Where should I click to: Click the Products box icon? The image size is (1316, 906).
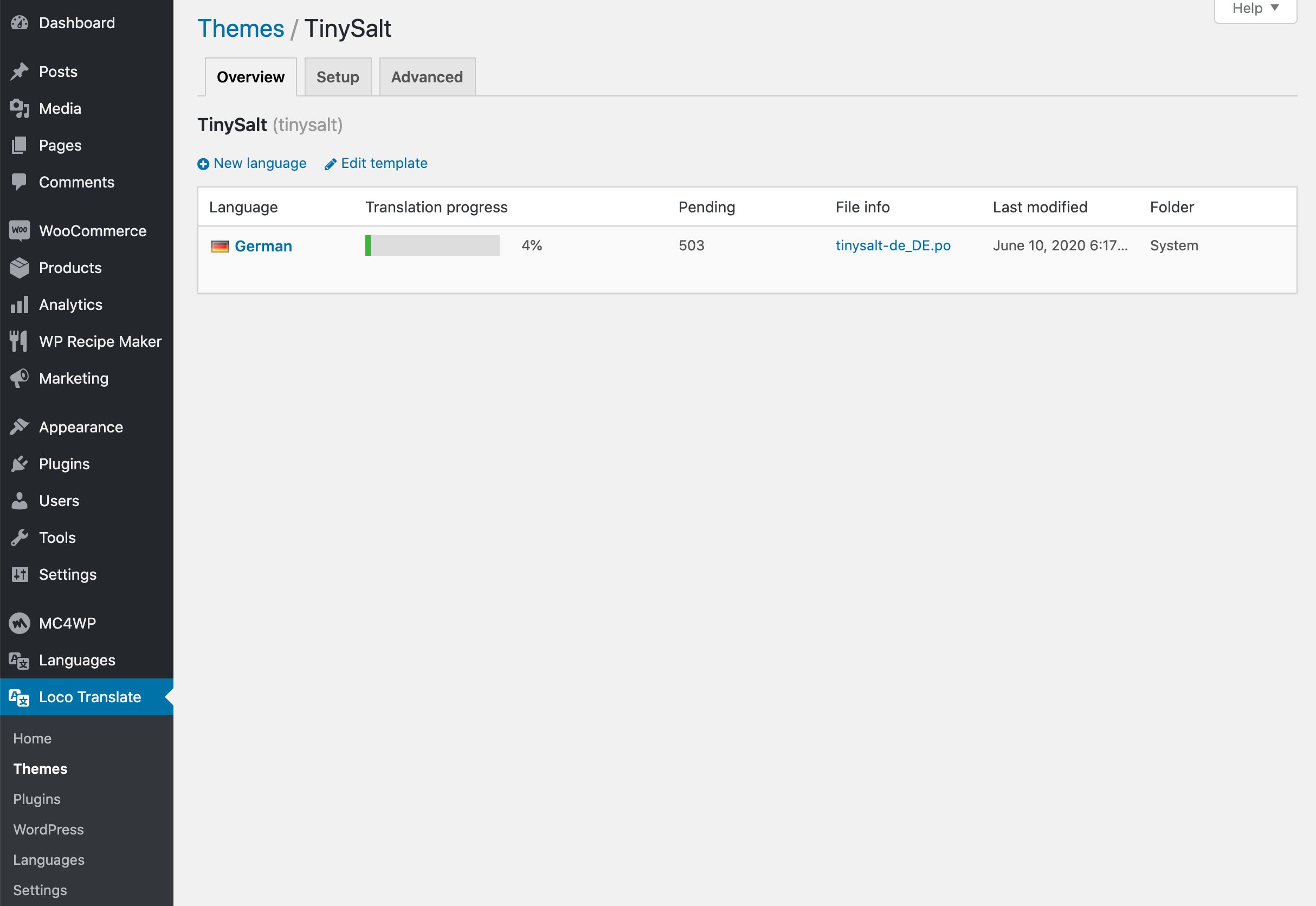20,268
